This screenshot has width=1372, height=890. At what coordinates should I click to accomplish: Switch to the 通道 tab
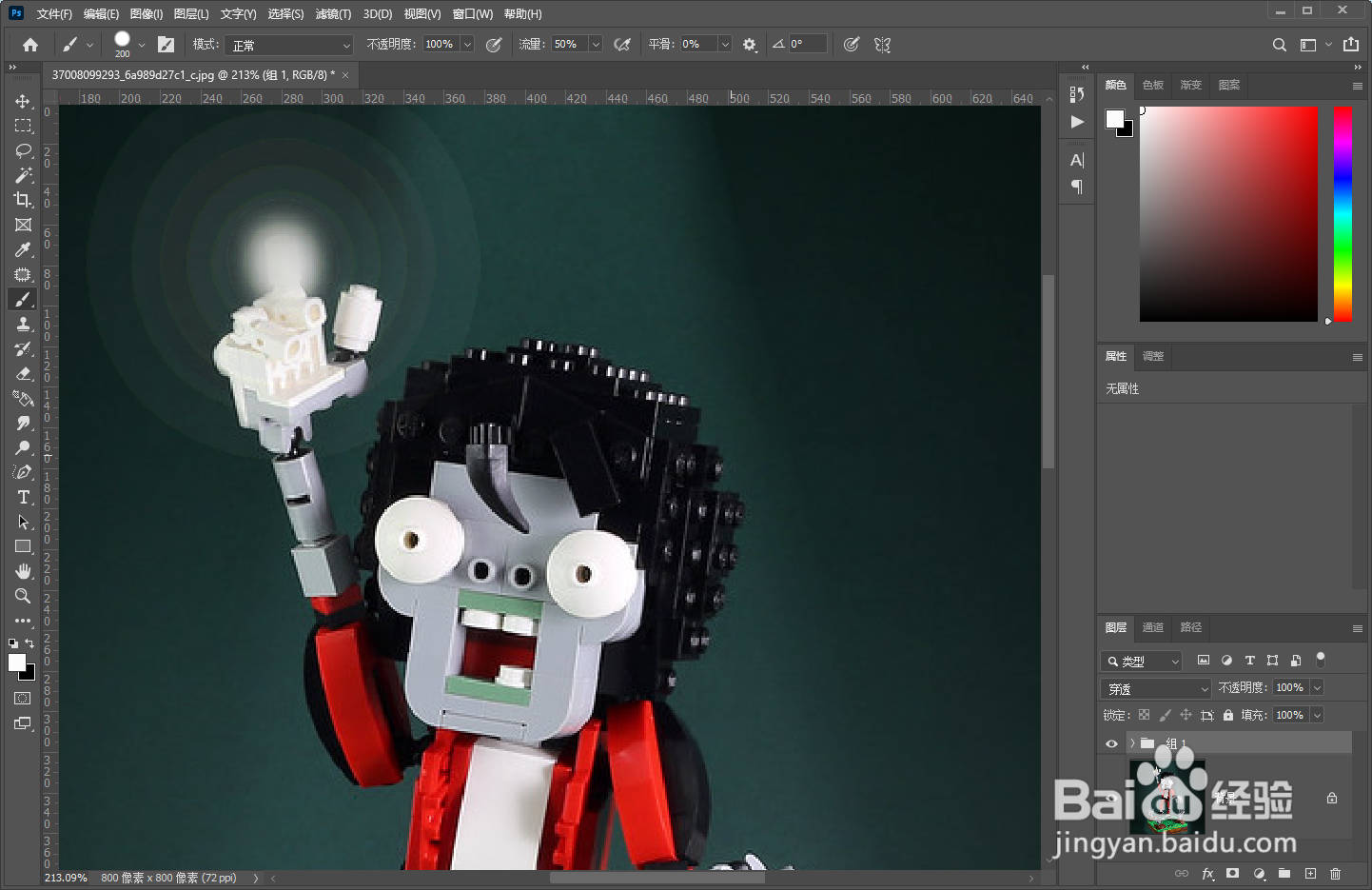(x=1153, y=627)
